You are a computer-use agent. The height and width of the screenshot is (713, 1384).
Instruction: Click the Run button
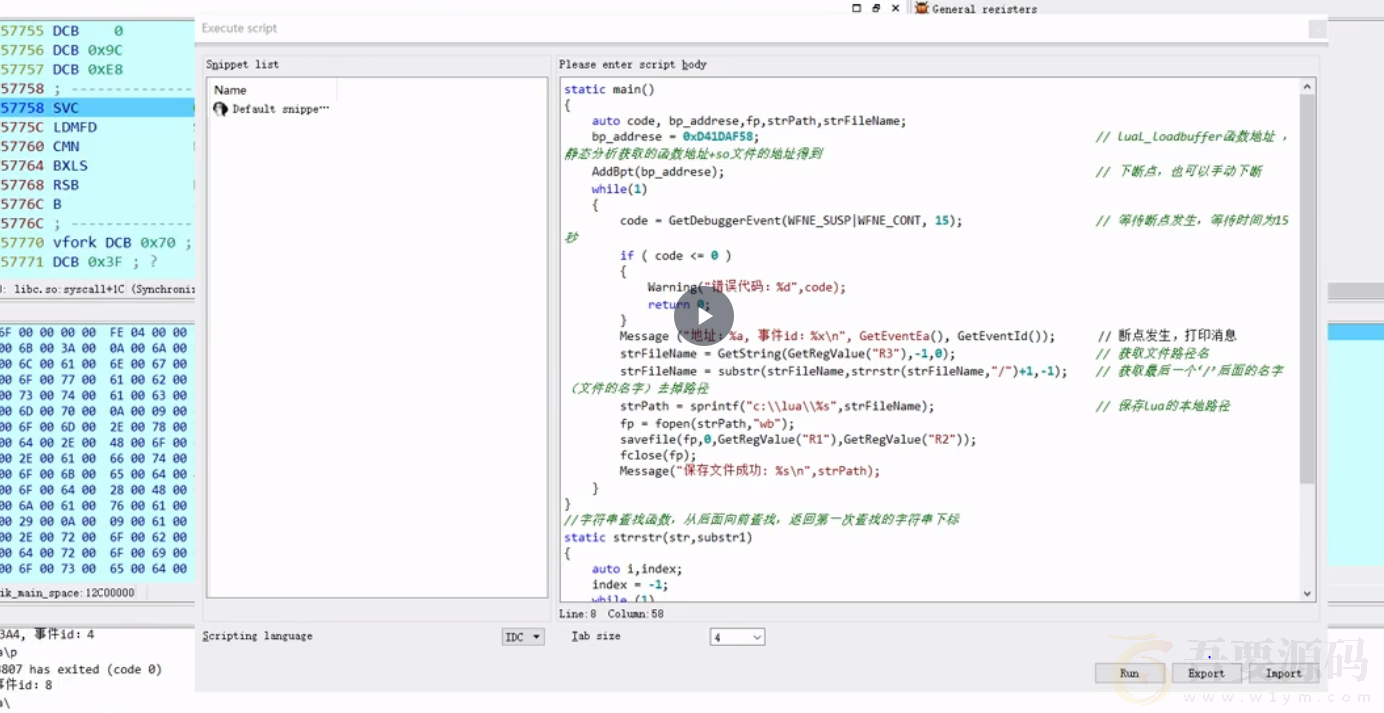point(1129,673)
